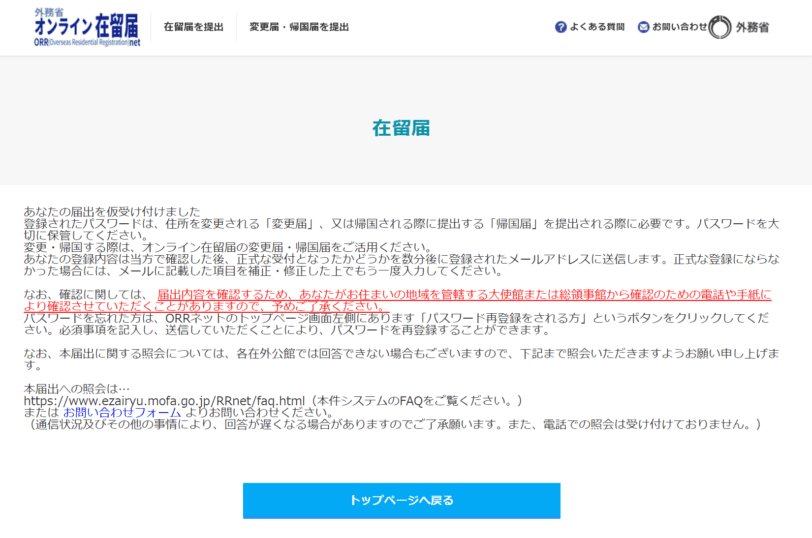This screenshot has height=538, width=812.
Task: Open the よくある質問 link
Action: pyautogui.click(x=597, y=27)
